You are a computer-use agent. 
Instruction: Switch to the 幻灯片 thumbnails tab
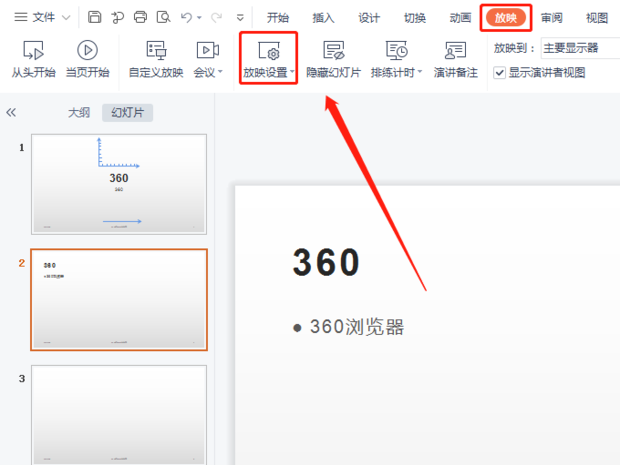127,113
